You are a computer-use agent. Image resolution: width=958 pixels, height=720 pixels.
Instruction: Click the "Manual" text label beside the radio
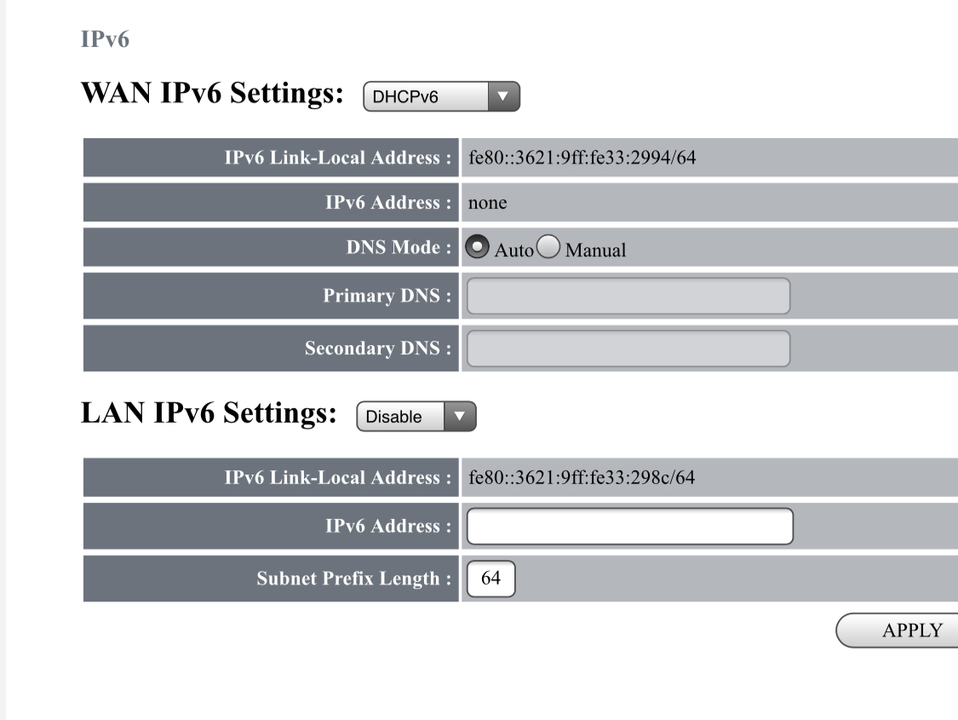[595, 250]
